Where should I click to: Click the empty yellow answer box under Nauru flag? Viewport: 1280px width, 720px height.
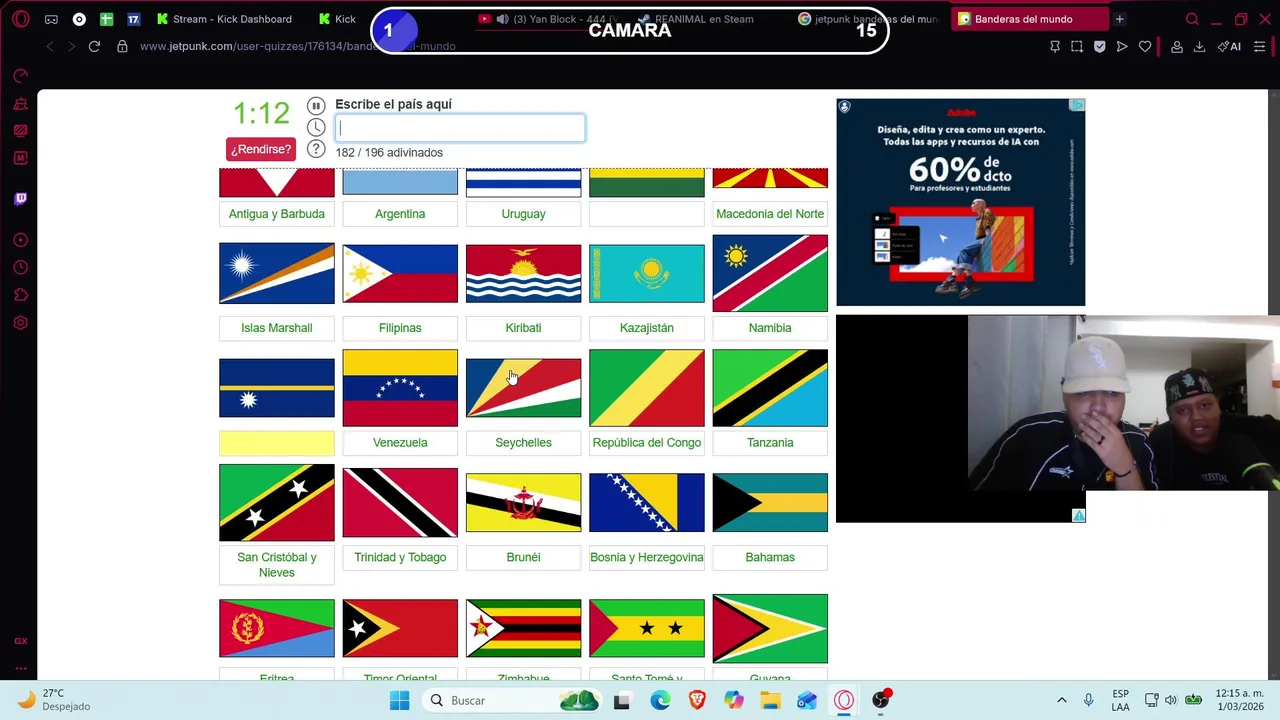[x=277, y=442]
